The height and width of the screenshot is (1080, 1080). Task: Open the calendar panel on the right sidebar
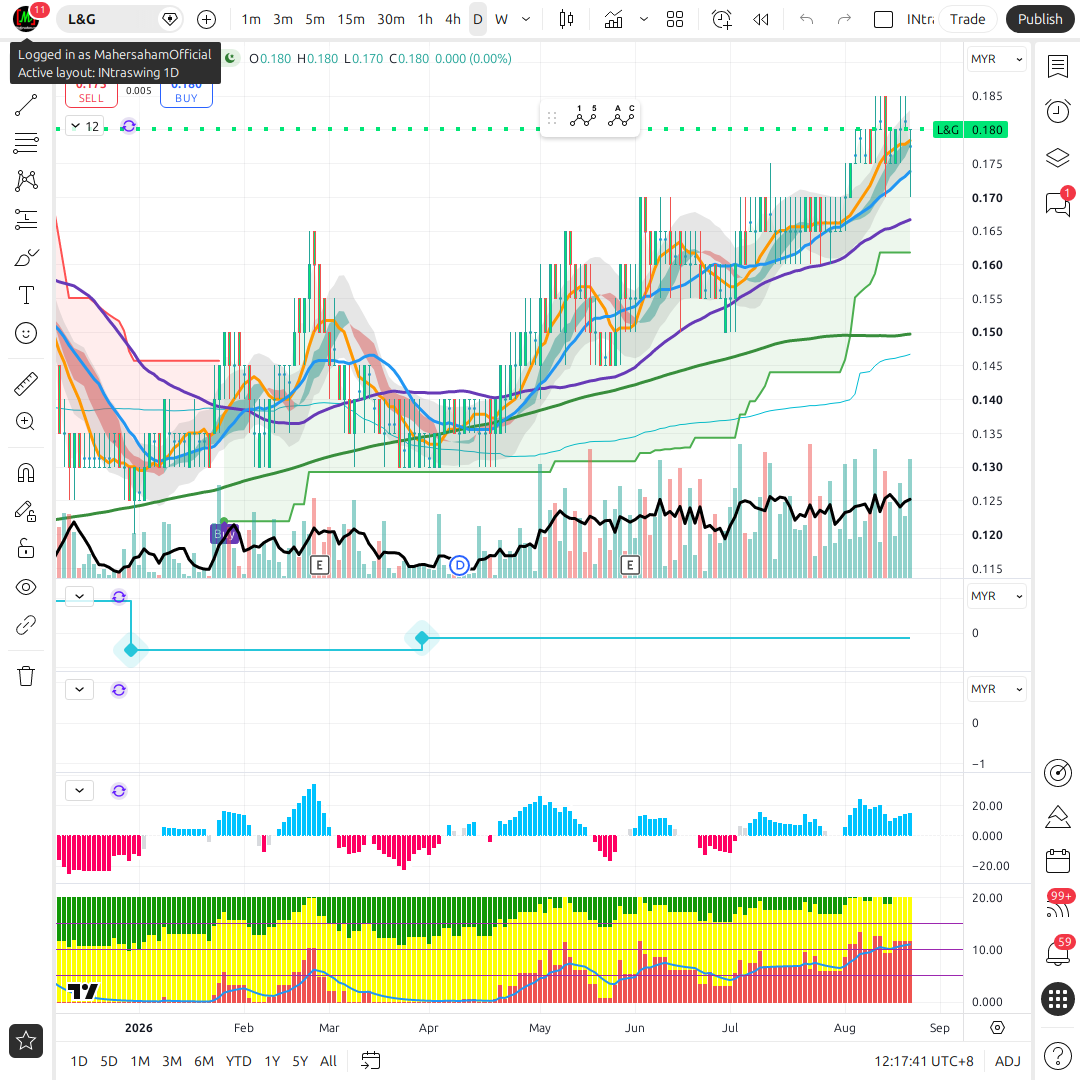[x=1058, y=861]
